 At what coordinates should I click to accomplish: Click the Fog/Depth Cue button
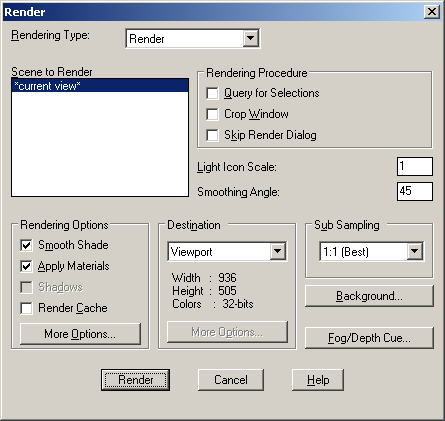tap(369, 338)
